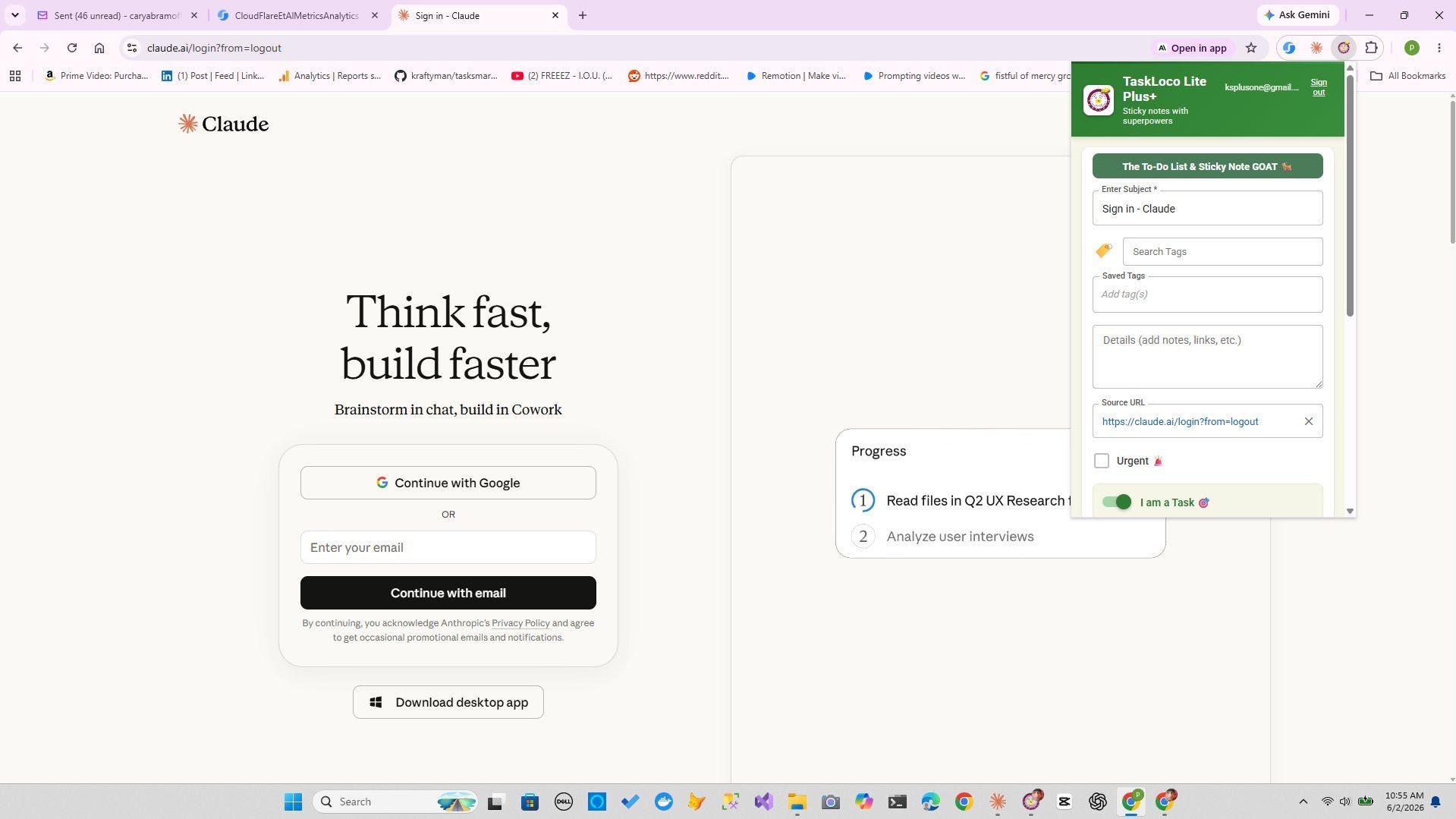Open the TaskLoco extension icon in toolbar
This screenshot has height=819, width=1456.
click(x=1344, y=48)
